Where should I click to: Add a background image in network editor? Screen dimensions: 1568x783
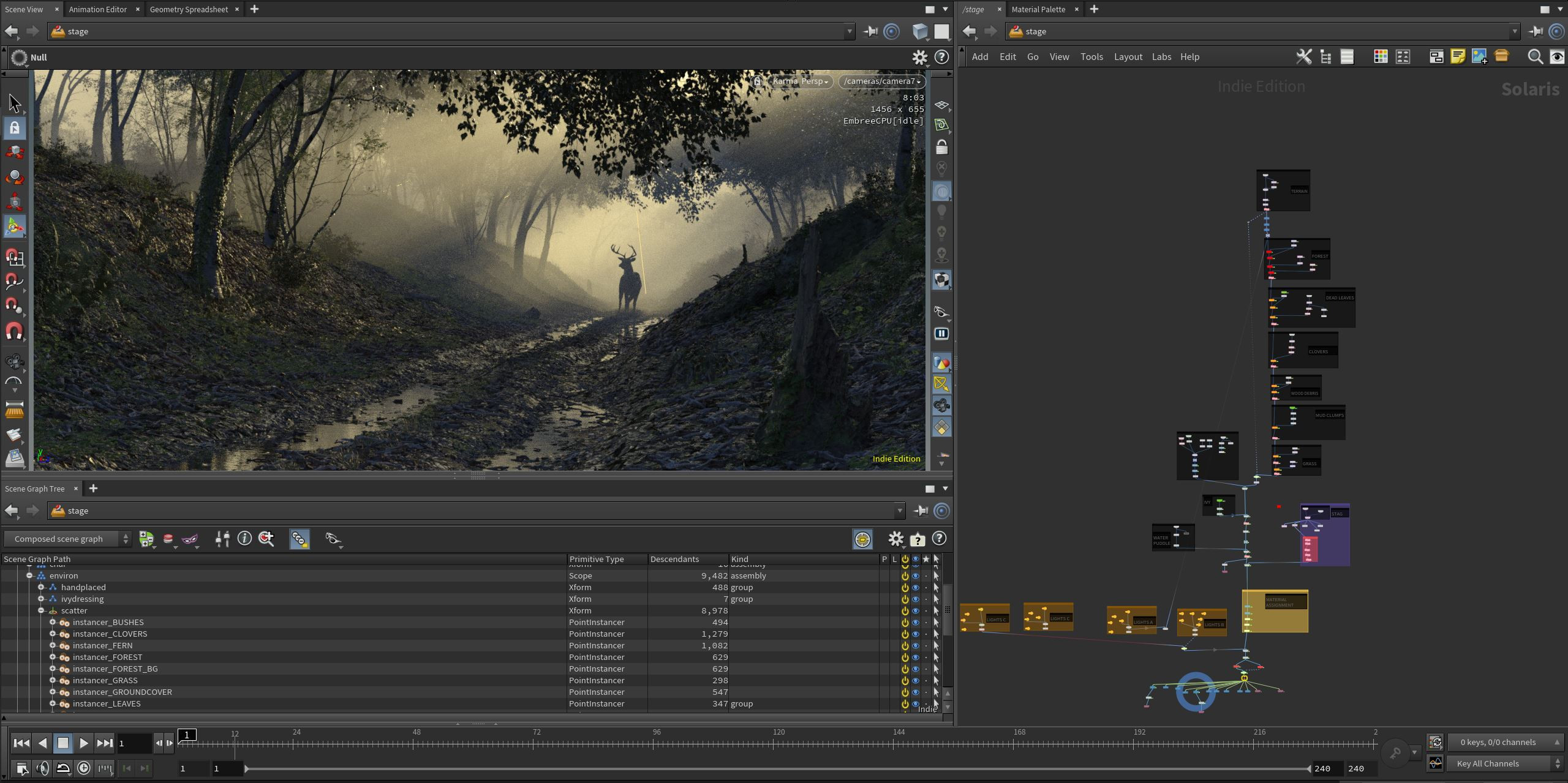[1479, 57]
